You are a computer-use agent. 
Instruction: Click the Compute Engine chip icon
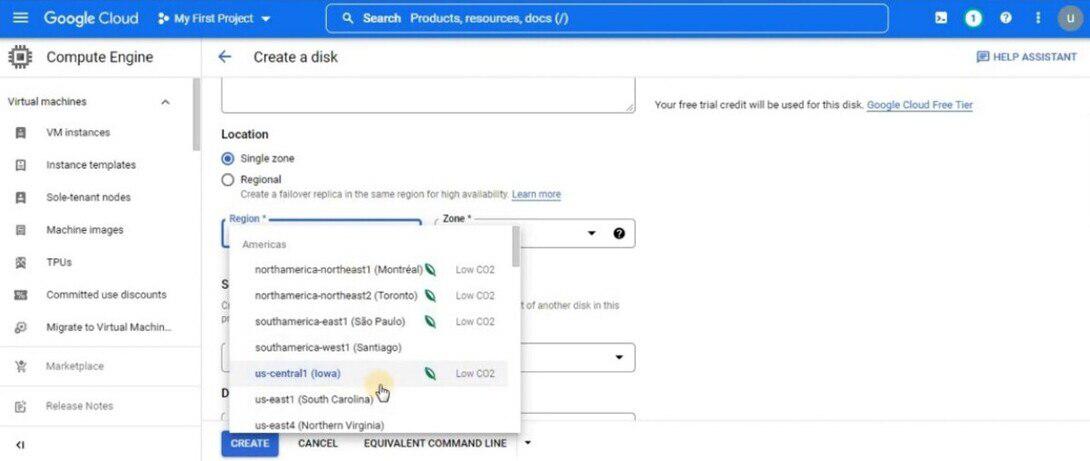[20, 57]
